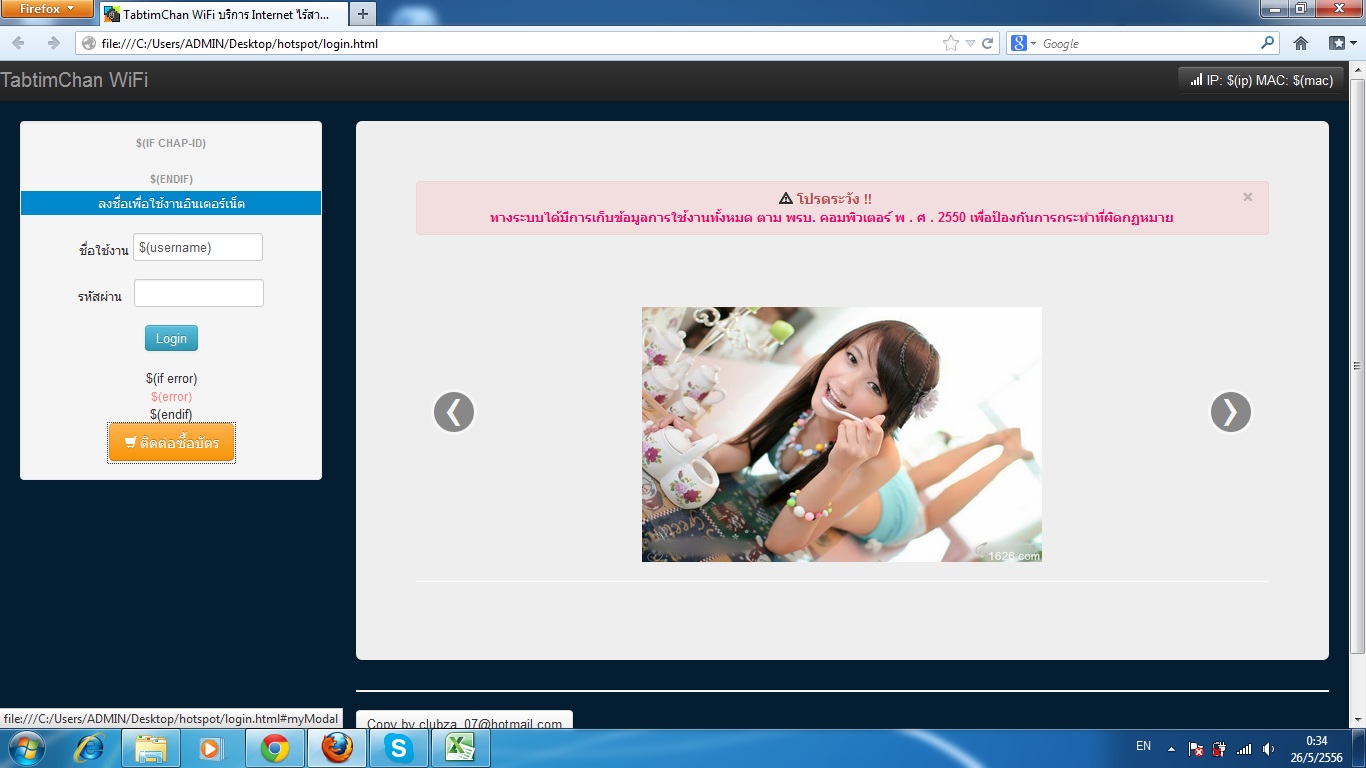Launch Internet Explorer from the taskbar
Image resolution: width=1366 pixels, height=768 pixels.
[90, 748]
